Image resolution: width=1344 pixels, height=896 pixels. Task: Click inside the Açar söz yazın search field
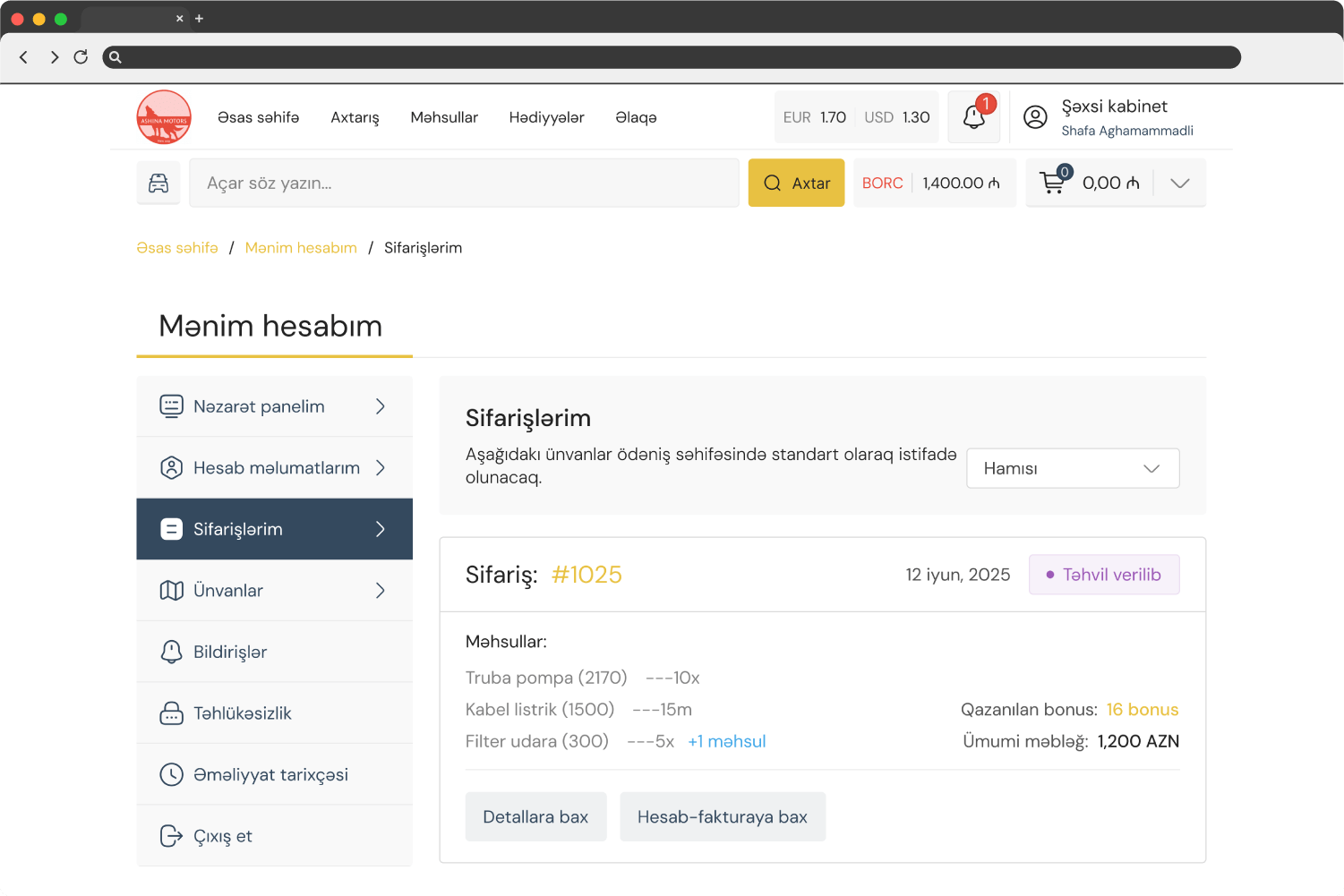(464, 182)
